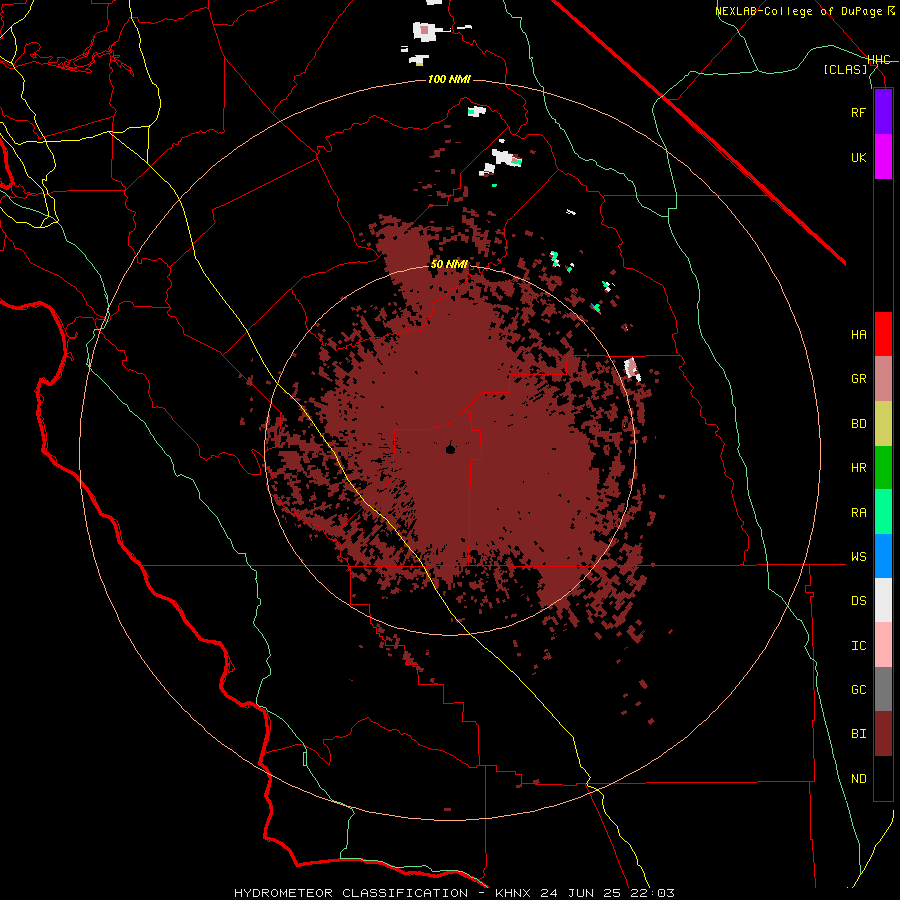The height and width of the screenshot is (900, 900).
Task: Click the HHC product label
Action: pyautogui.click(x=879, y=60)
